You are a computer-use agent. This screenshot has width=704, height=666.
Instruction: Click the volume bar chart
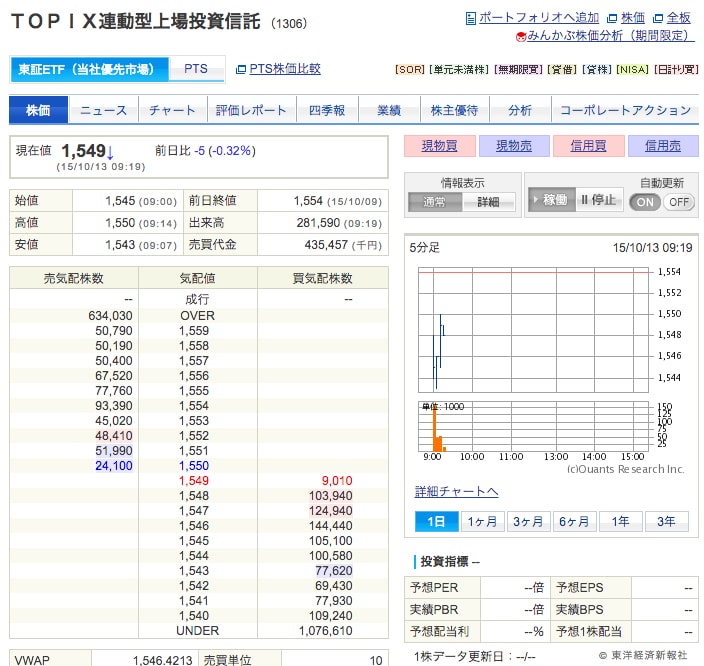534,427
